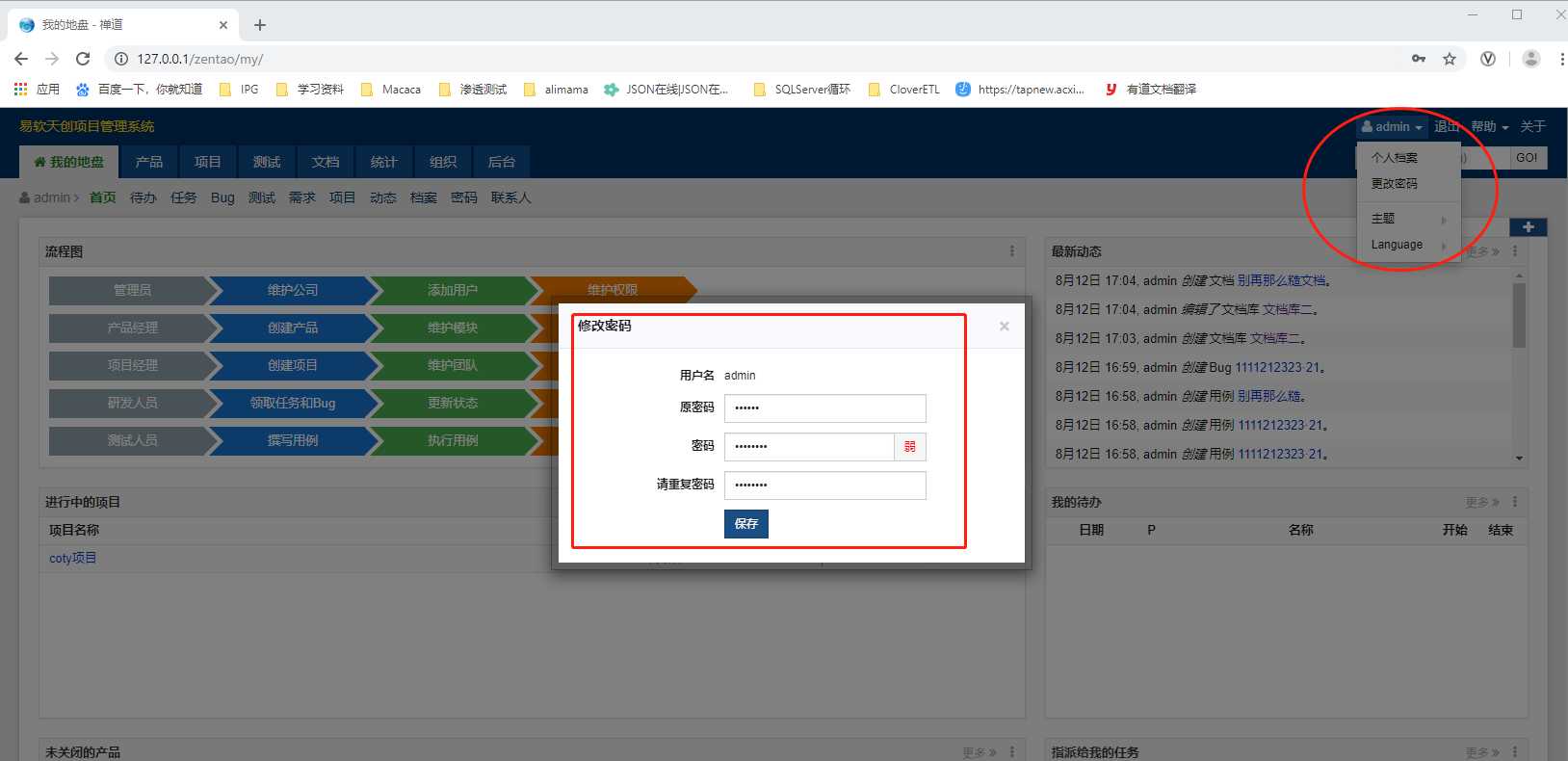Open the Macaca bookmark folder
Image resolution: width=1568 pixels, height=761 pixels.
tap(391, 89)
